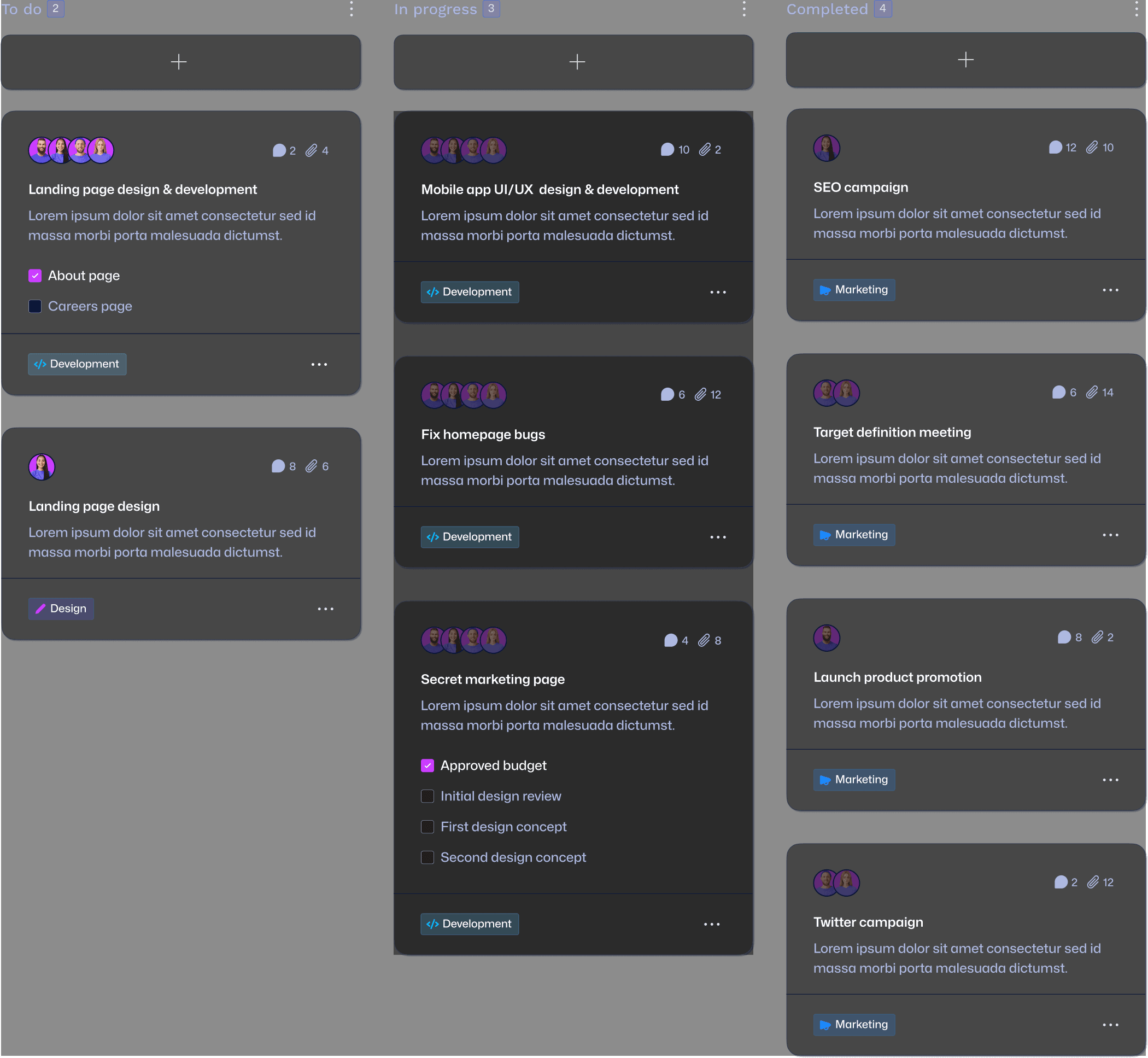
Task: Click Marketing tag on SEO campaign card
Action: pos(854,290)
